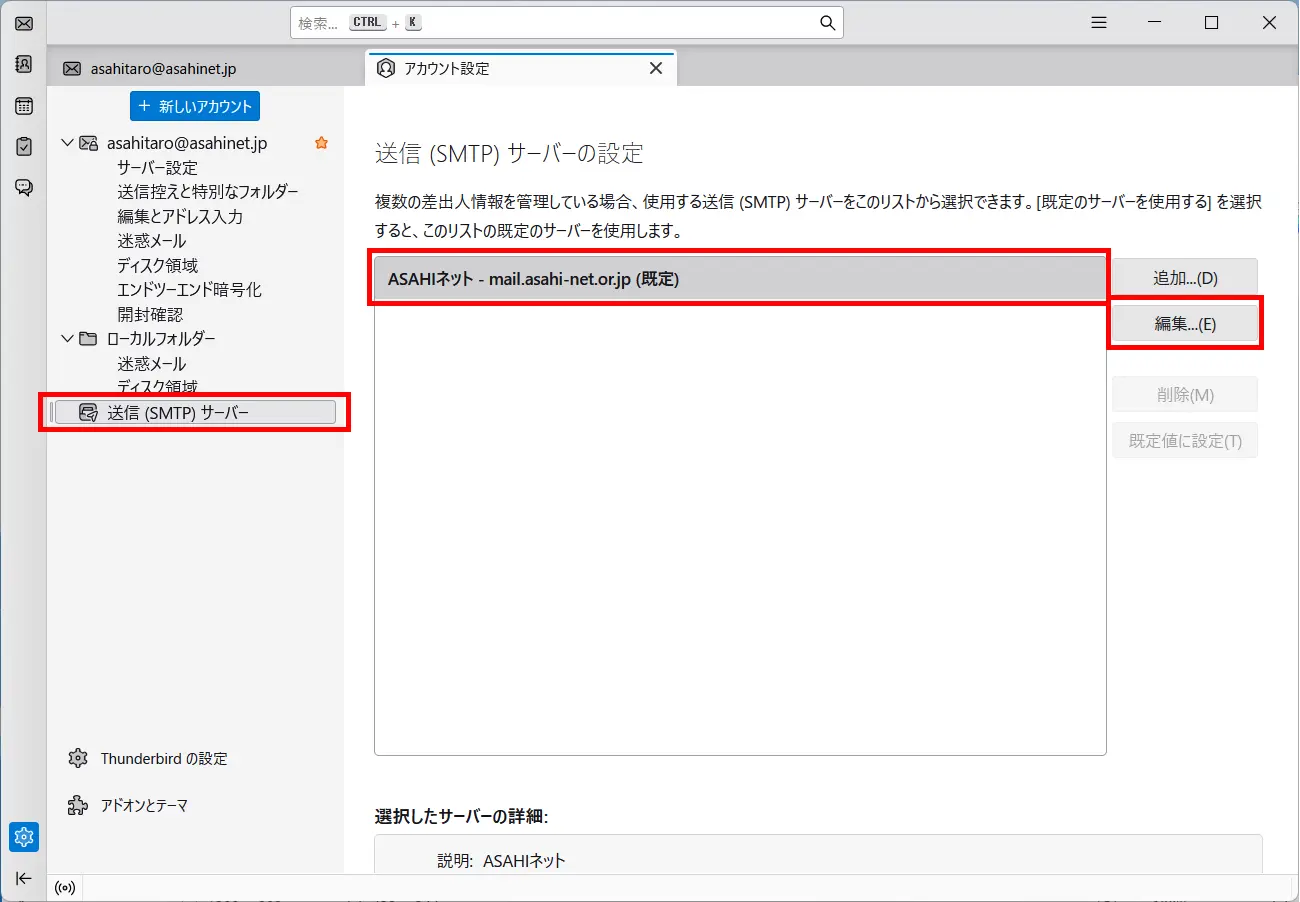This screenshot has width=1300, height=902.
Task: Collapse the ローカルフォルダー section
Action: pos(66,339)
